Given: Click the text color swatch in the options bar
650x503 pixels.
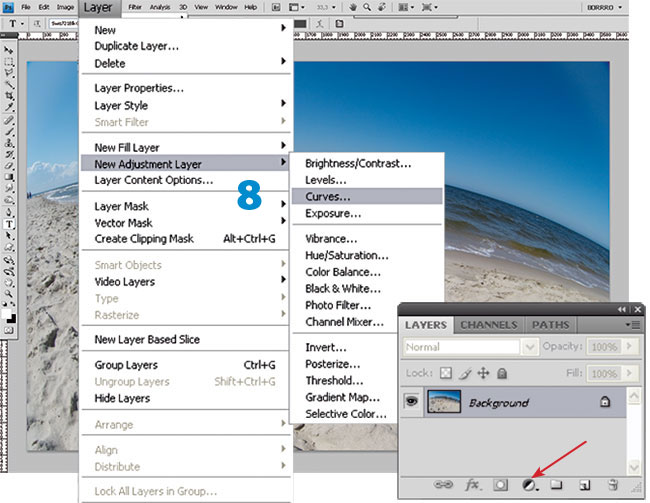Looking at the screenshot, I should (x=300, y=24).
